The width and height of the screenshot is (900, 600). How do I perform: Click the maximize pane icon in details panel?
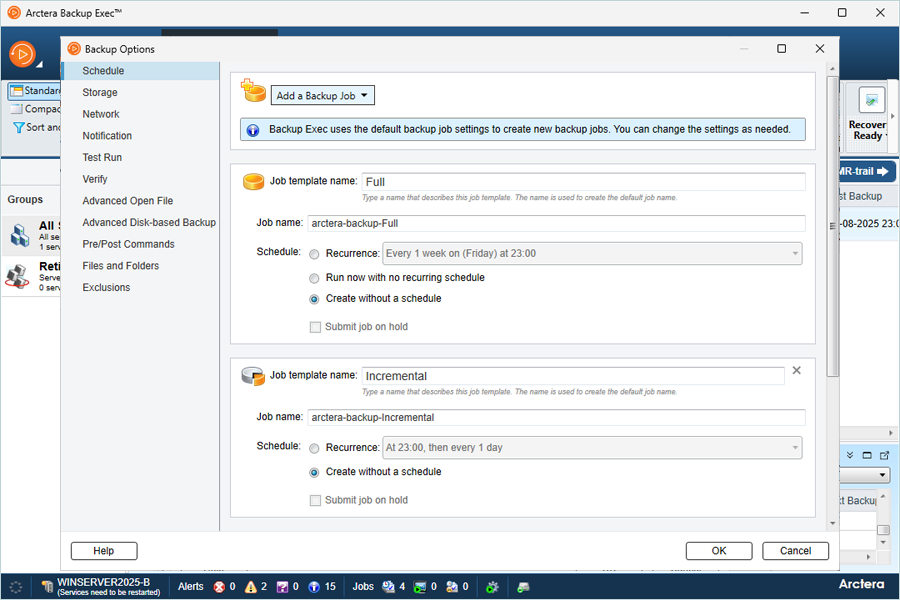867,455
